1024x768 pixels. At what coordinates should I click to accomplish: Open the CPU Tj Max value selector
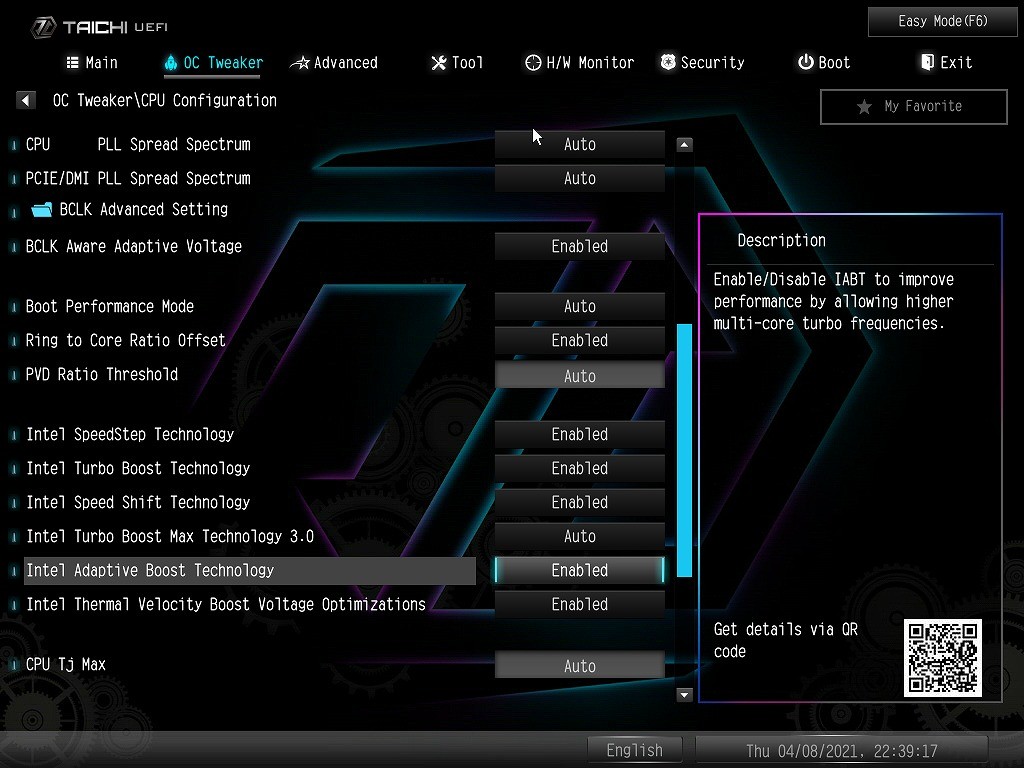(x=579, y=666)
